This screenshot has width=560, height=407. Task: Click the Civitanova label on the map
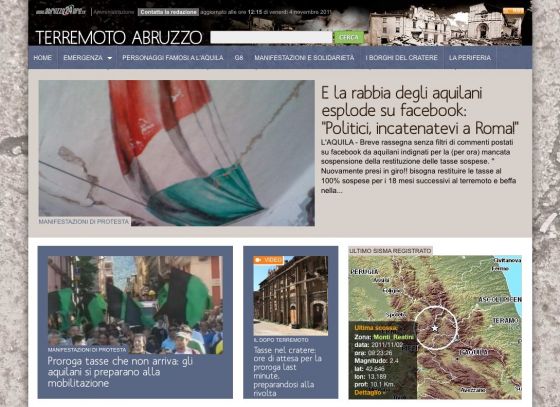tap(508, 260)
